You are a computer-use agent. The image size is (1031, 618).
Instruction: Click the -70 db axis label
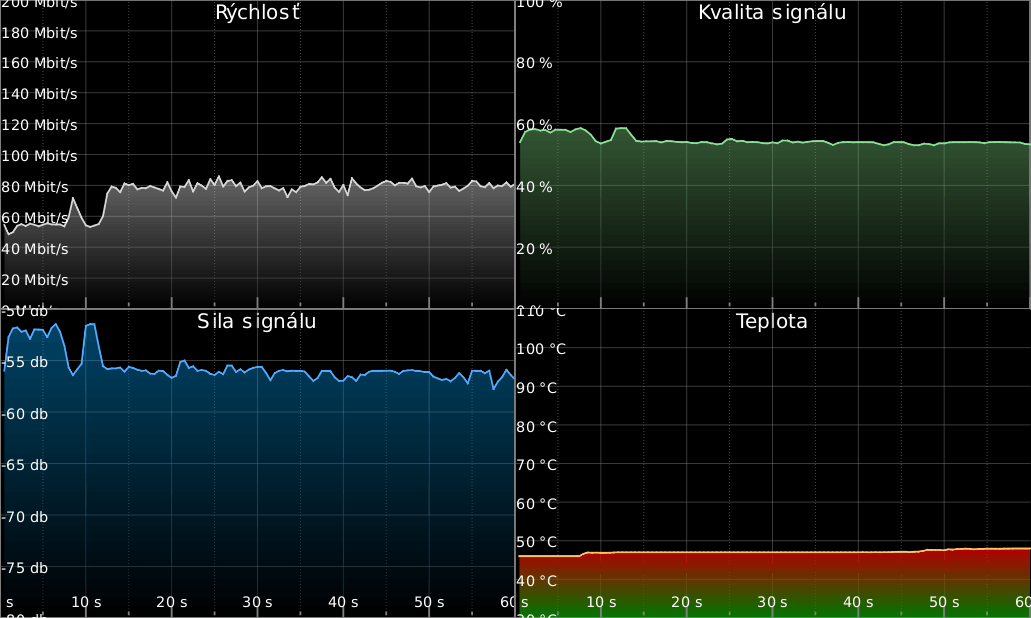25,517
